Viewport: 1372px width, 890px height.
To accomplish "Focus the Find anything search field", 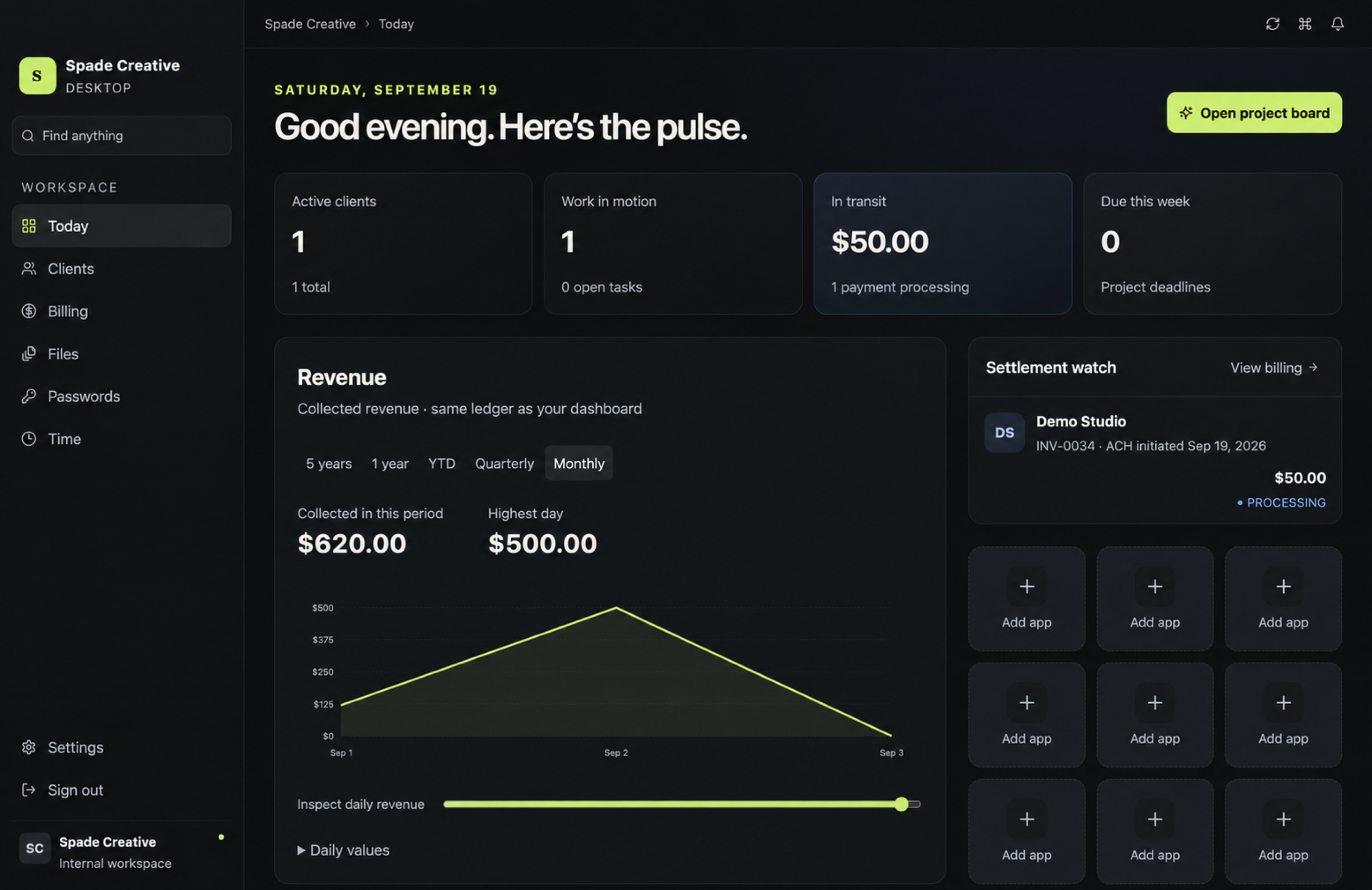I will tap(121, 135).
